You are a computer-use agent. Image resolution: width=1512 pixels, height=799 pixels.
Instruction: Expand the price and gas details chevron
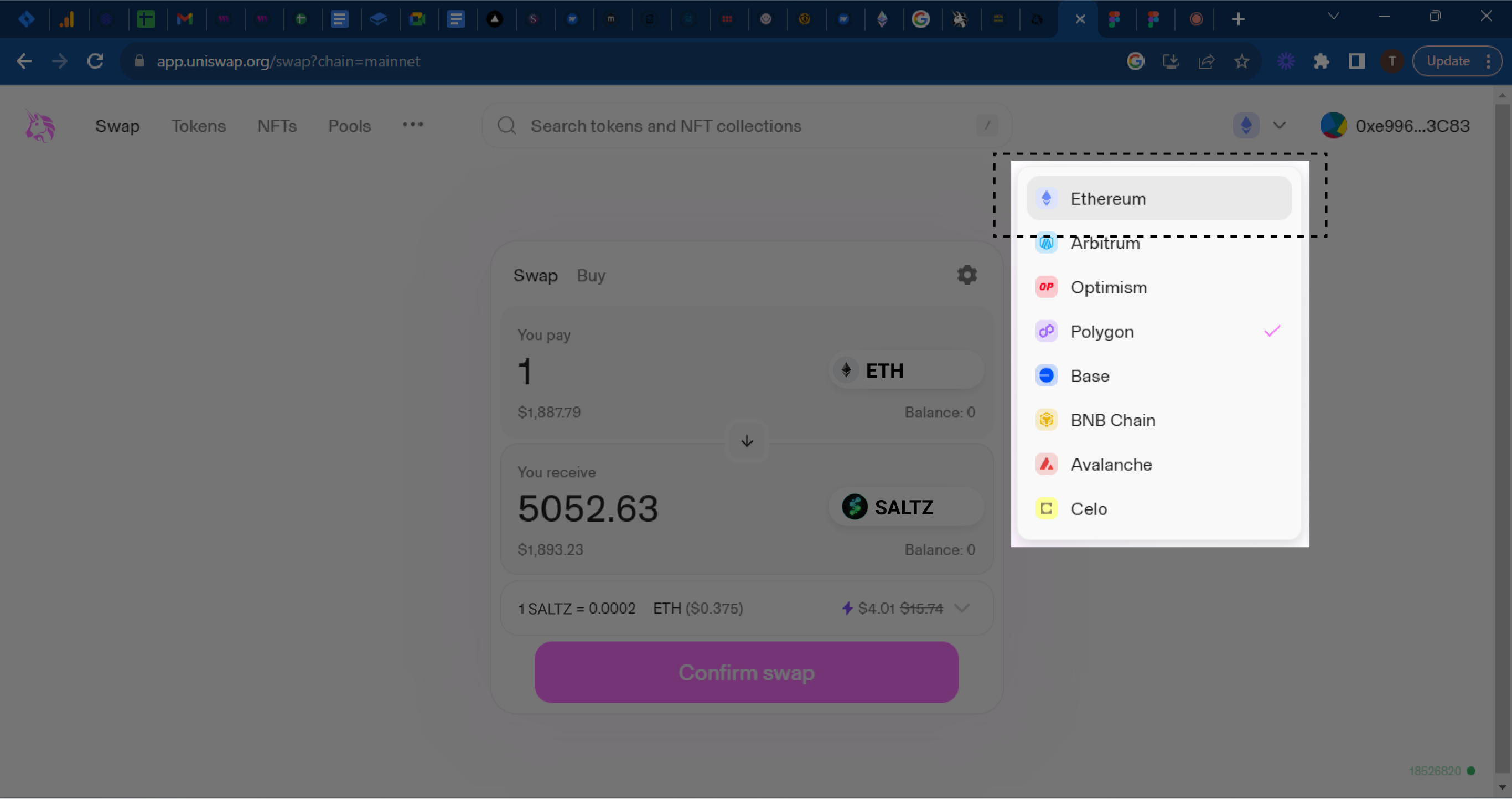[x=961, y=608]
